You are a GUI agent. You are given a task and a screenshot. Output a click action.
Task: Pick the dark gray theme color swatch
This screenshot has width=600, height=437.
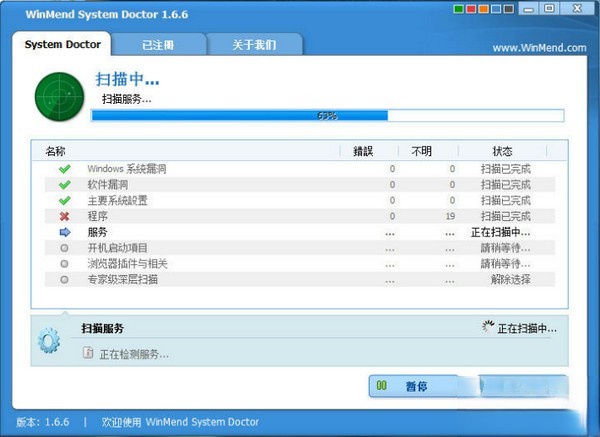509,9
